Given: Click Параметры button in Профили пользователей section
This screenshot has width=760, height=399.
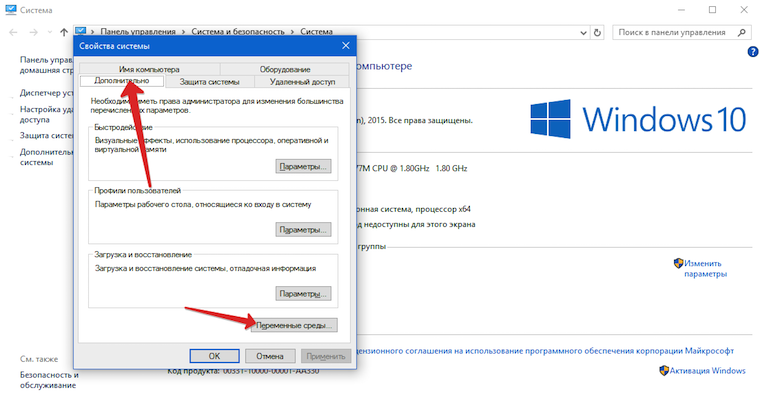Looking at the screenshot, I should point(303,229).
